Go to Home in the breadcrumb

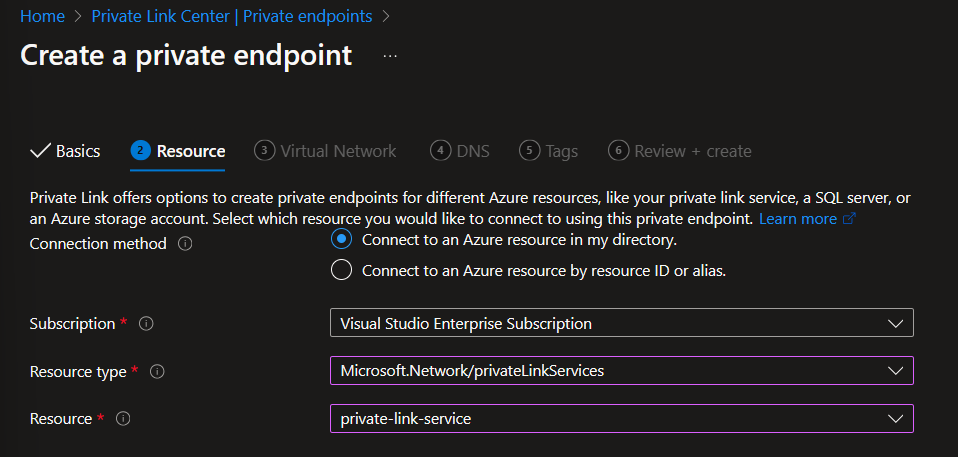(x=42, y=16)
